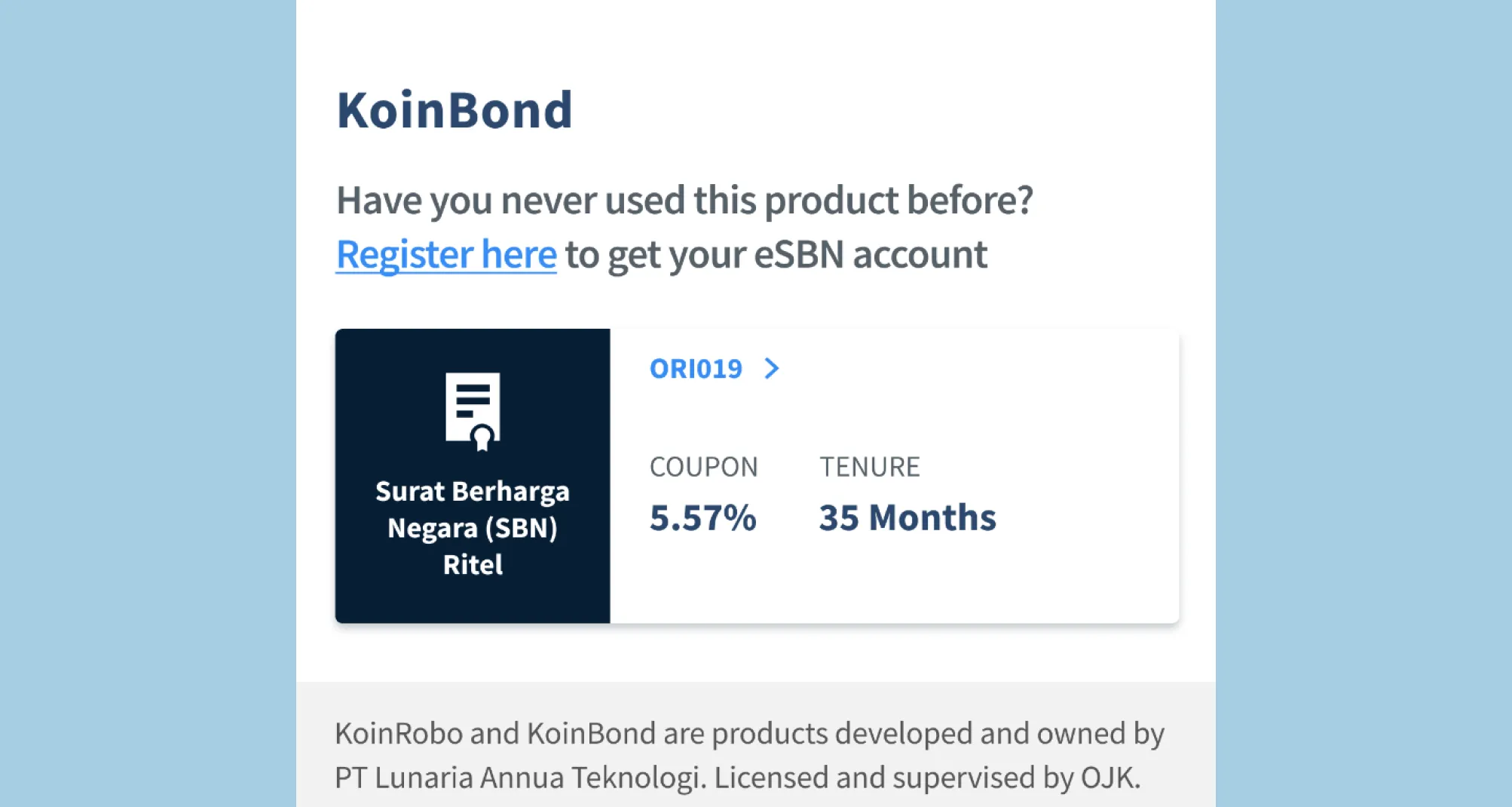Click the Surat Berharga Negara (SBN) Ritel label
Image resolution: width=1512 pixels, height=807 pixels.
click(472, 528)
